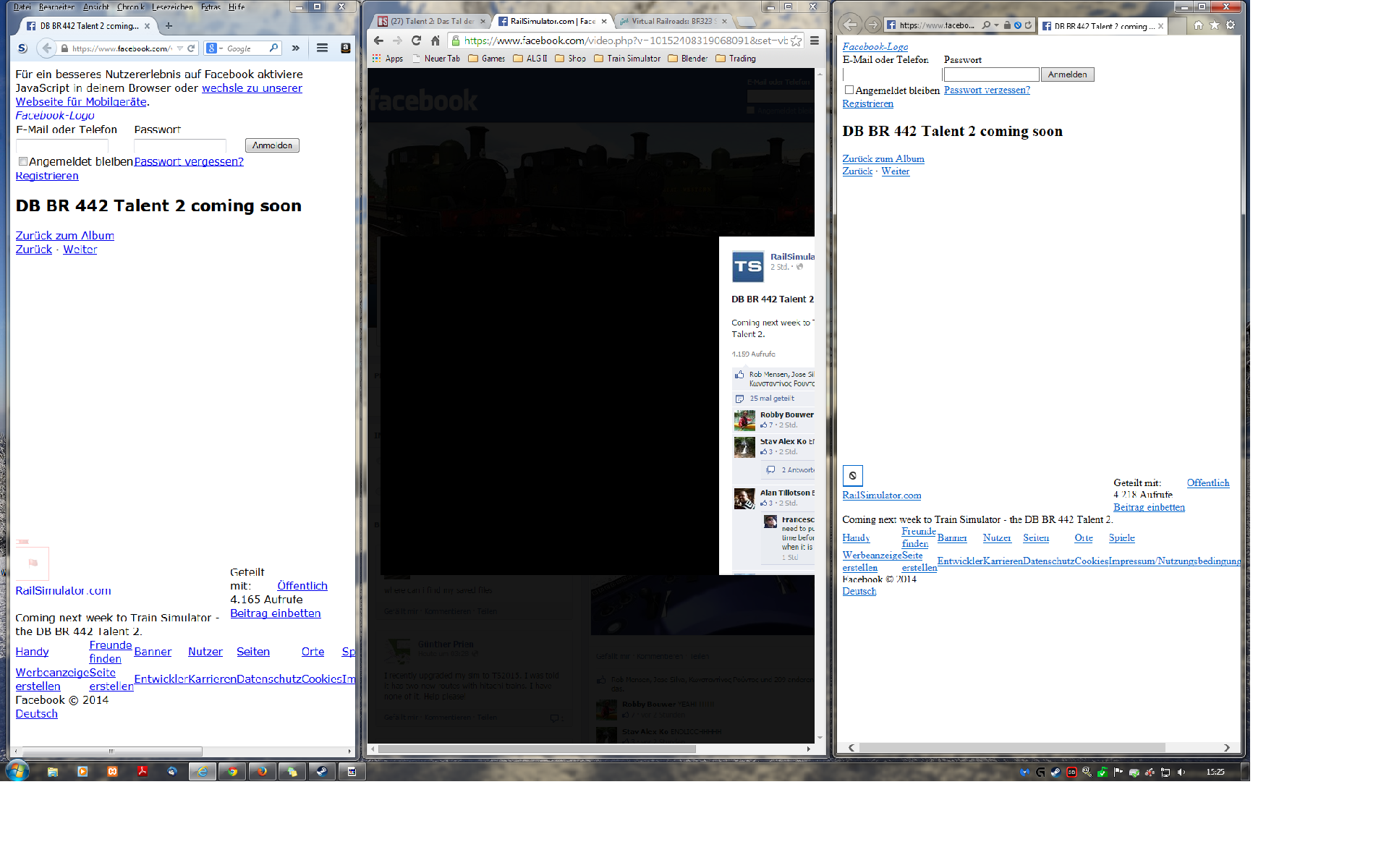
Task: Click Chrome horizontal scrollbar thumb
Action: point(535,749)
